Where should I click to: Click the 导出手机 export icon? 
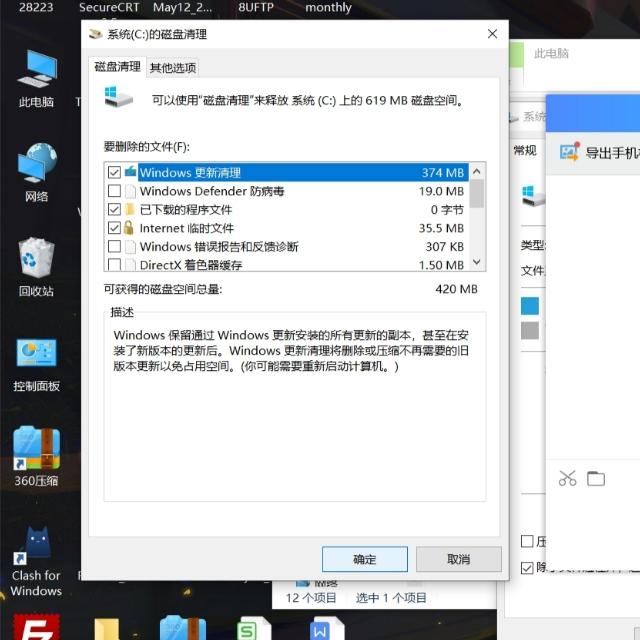click(570, 151)
